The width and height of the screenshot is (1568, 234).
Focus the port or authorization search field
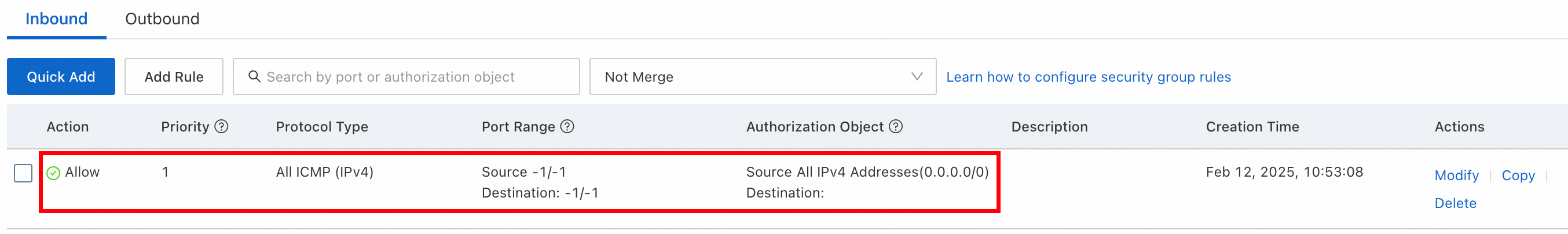[406, 76]
